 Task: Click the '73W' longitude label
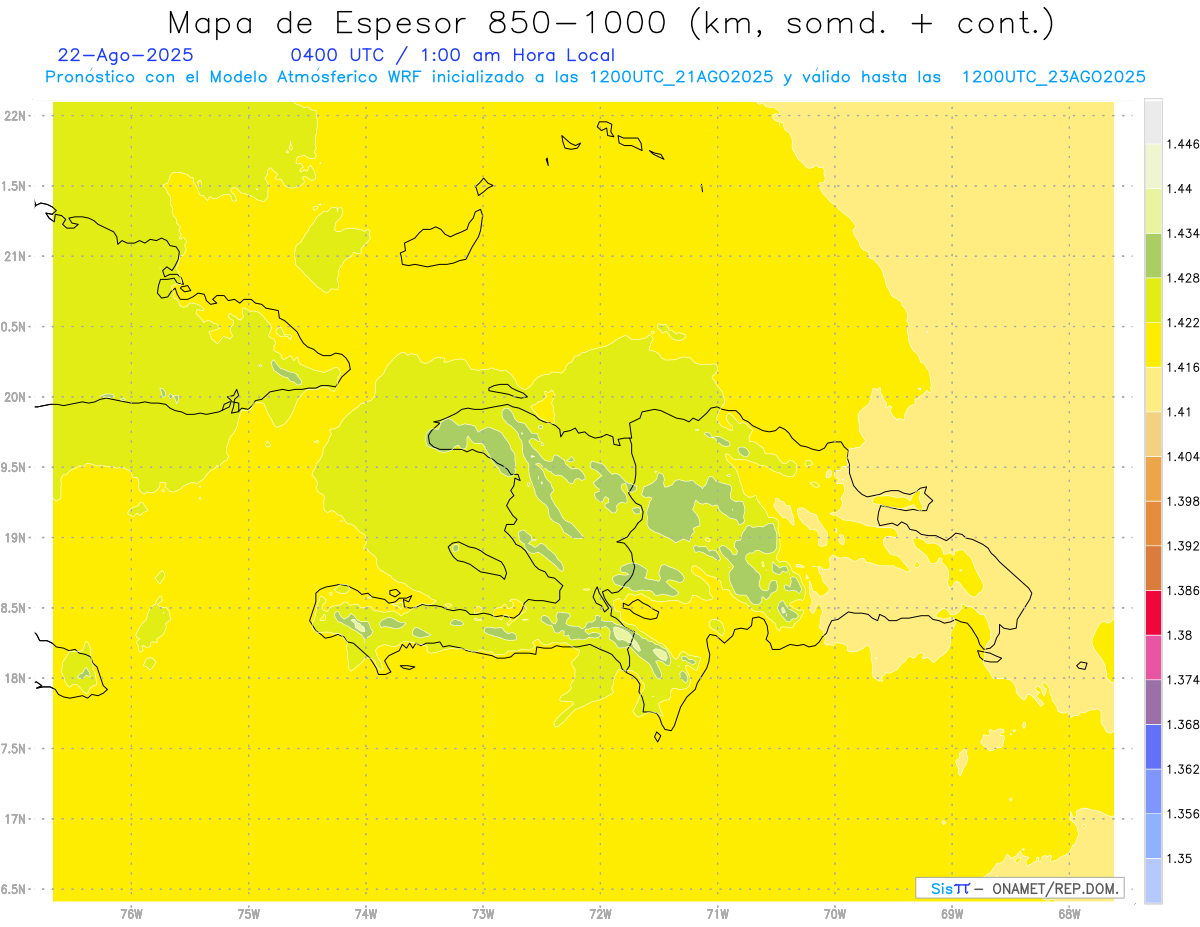(x=483, y=913)
